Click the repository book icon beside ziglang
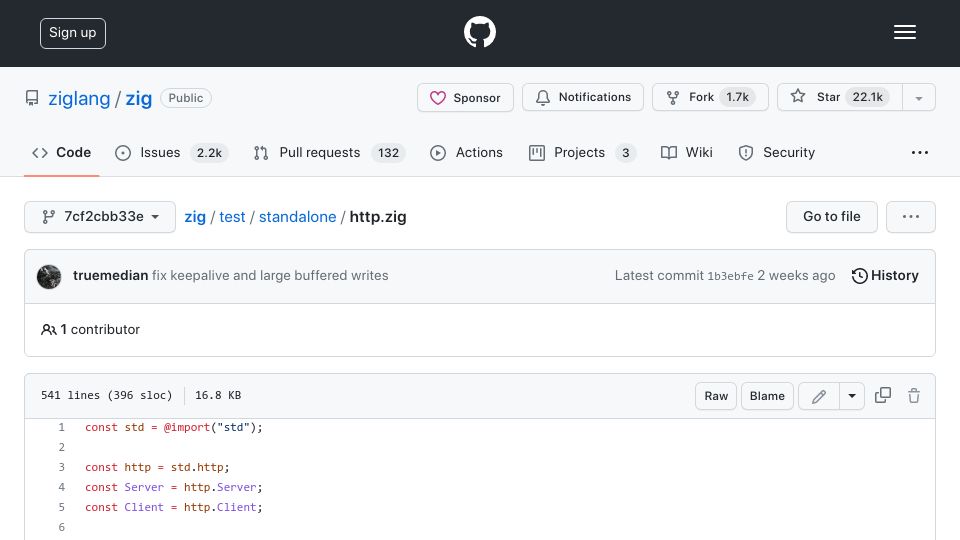 pos(32,98)
